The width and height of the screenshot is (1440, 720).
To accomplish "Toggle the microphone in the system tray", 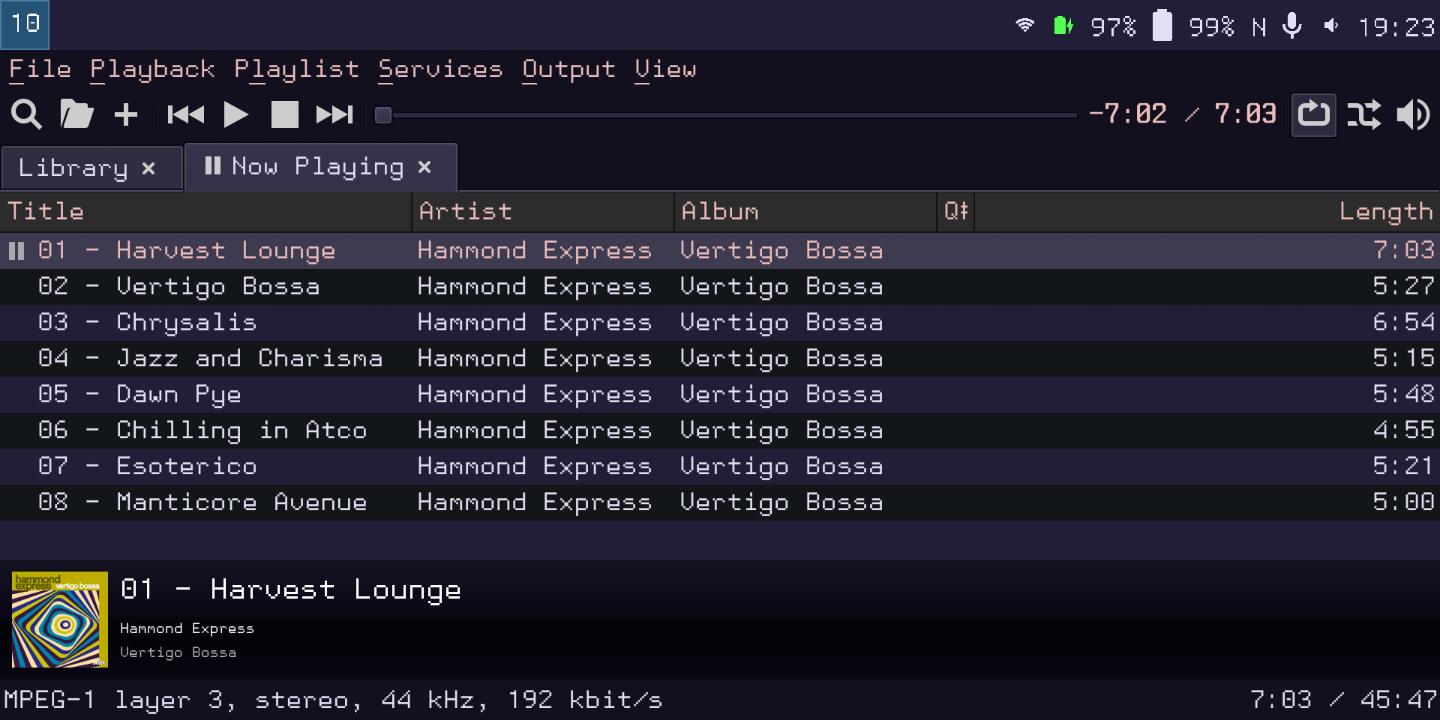I will tap(1292, 25).
